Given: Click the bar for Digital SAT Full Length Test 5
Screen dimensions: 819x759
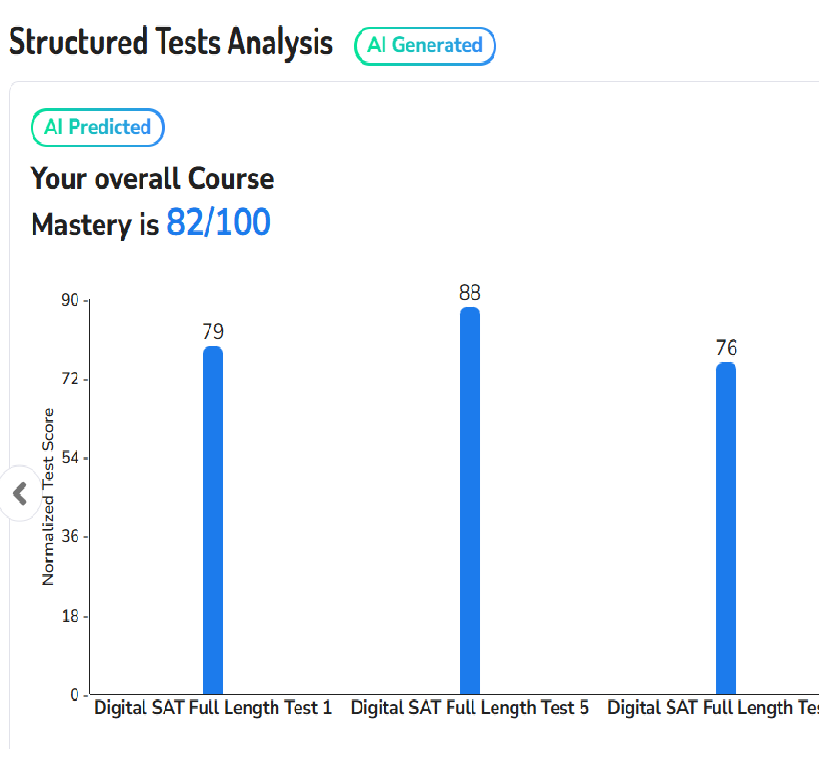Looking at the screenshot, I should tap(470, 500).
